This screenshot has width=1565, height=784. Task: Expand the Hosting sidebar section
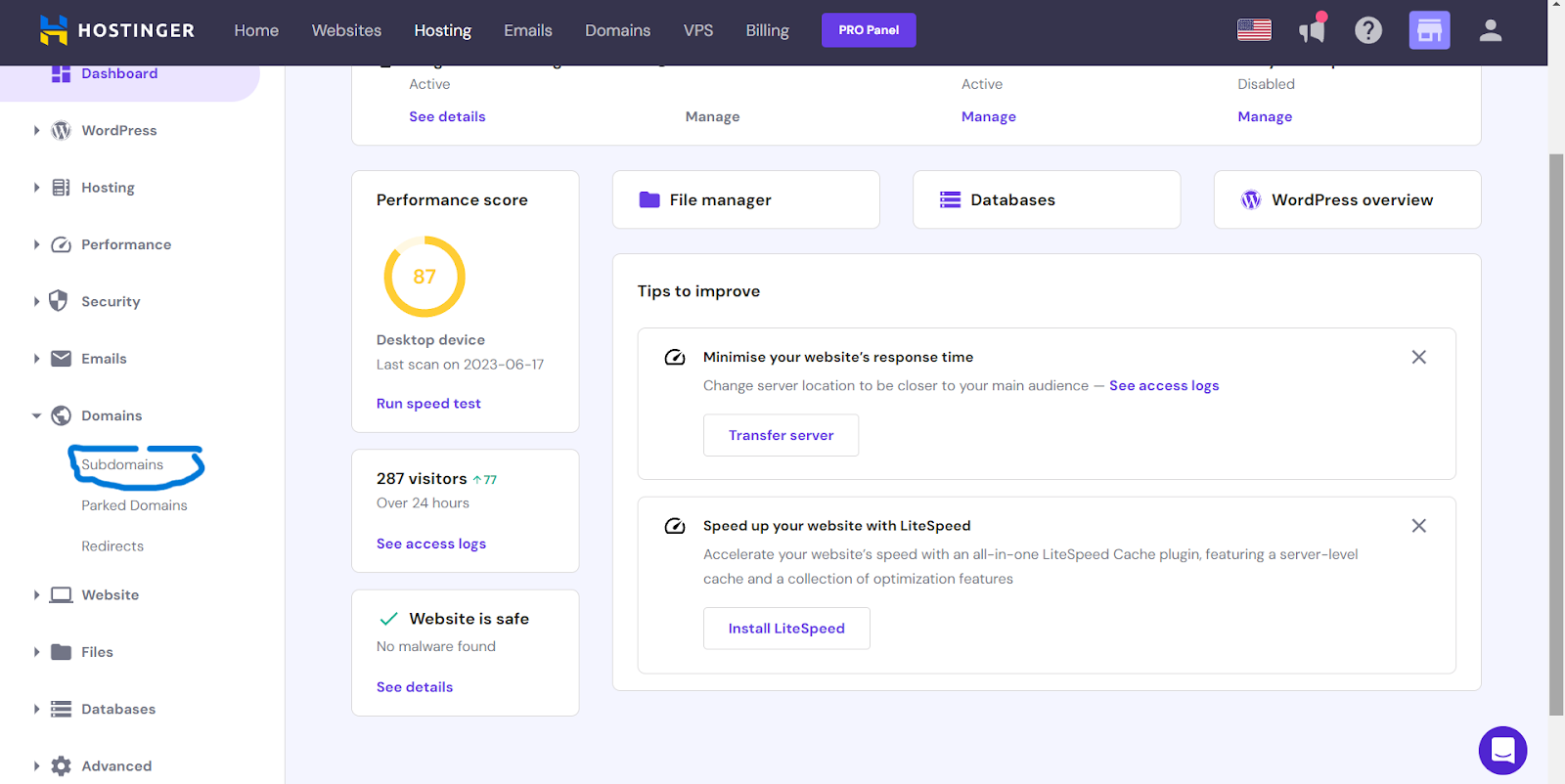[36, 188]
